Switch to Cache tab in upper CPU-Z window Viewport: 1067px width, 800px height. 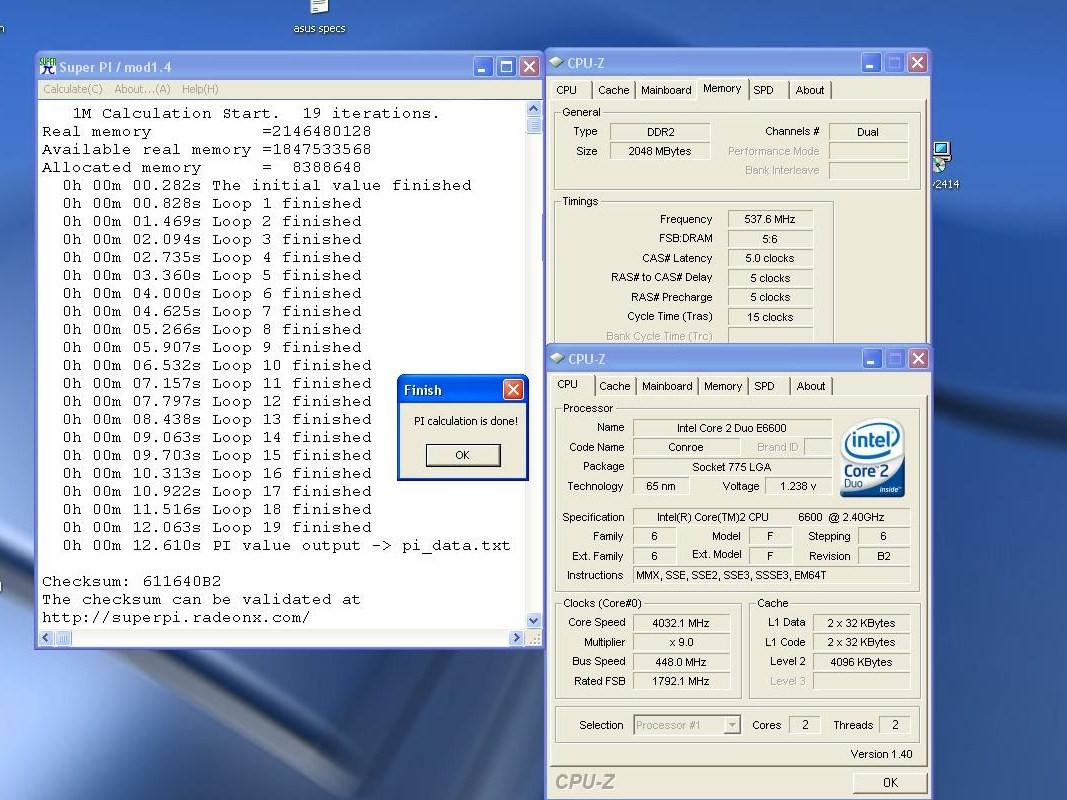(614, 90)
